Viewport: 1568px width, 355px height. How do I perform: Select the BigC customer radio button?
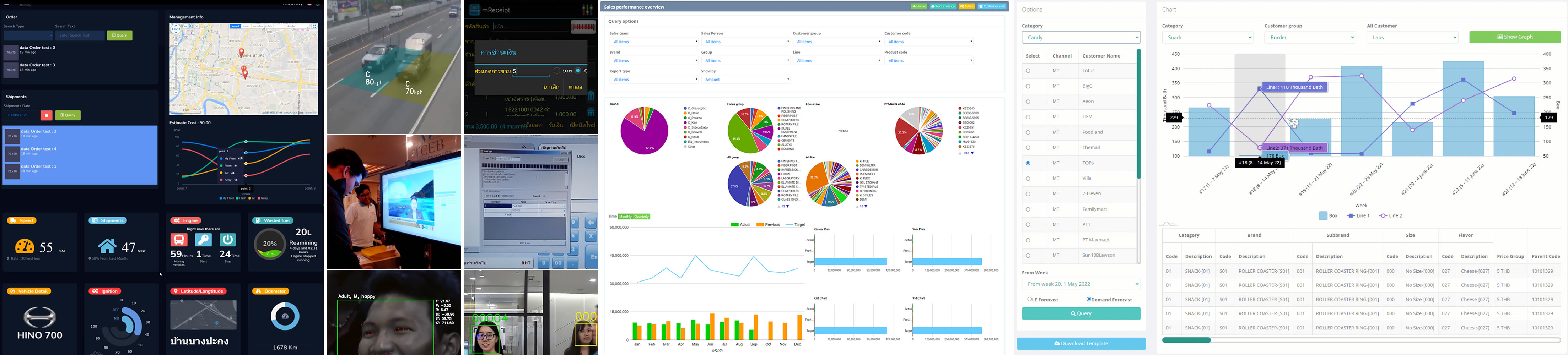click(x=1028, y=86)
